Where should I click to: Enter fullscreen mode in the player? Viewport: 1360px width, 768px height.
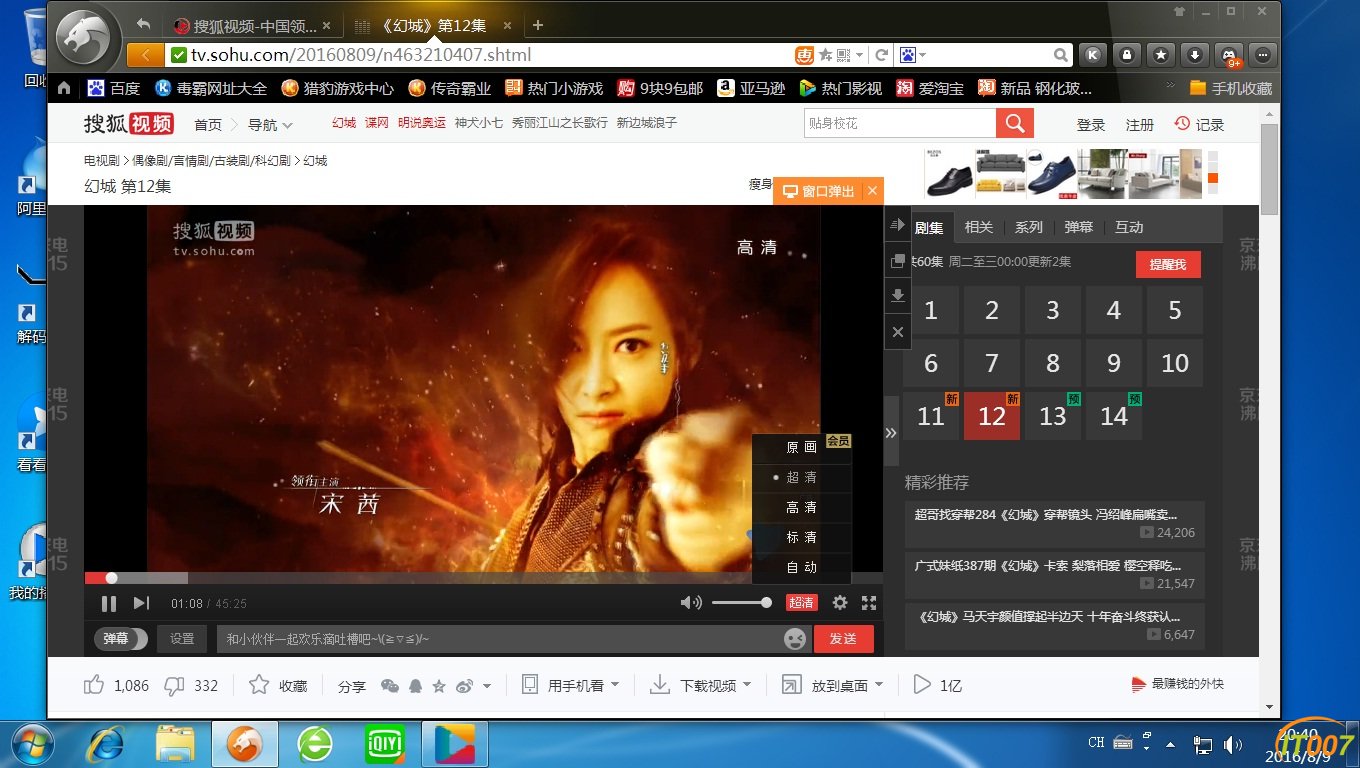(869, 602)
